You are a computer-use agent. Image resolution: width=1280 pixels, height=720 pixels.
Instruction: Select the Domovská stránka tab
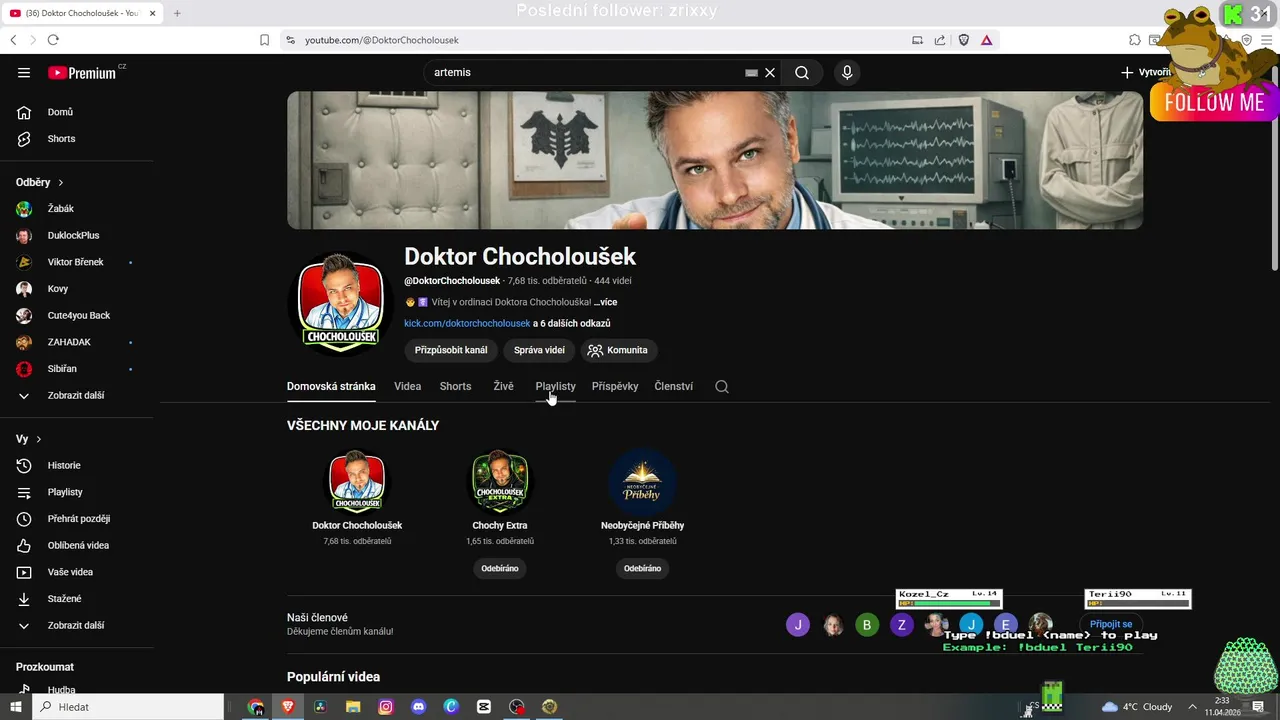click(331, 386)
